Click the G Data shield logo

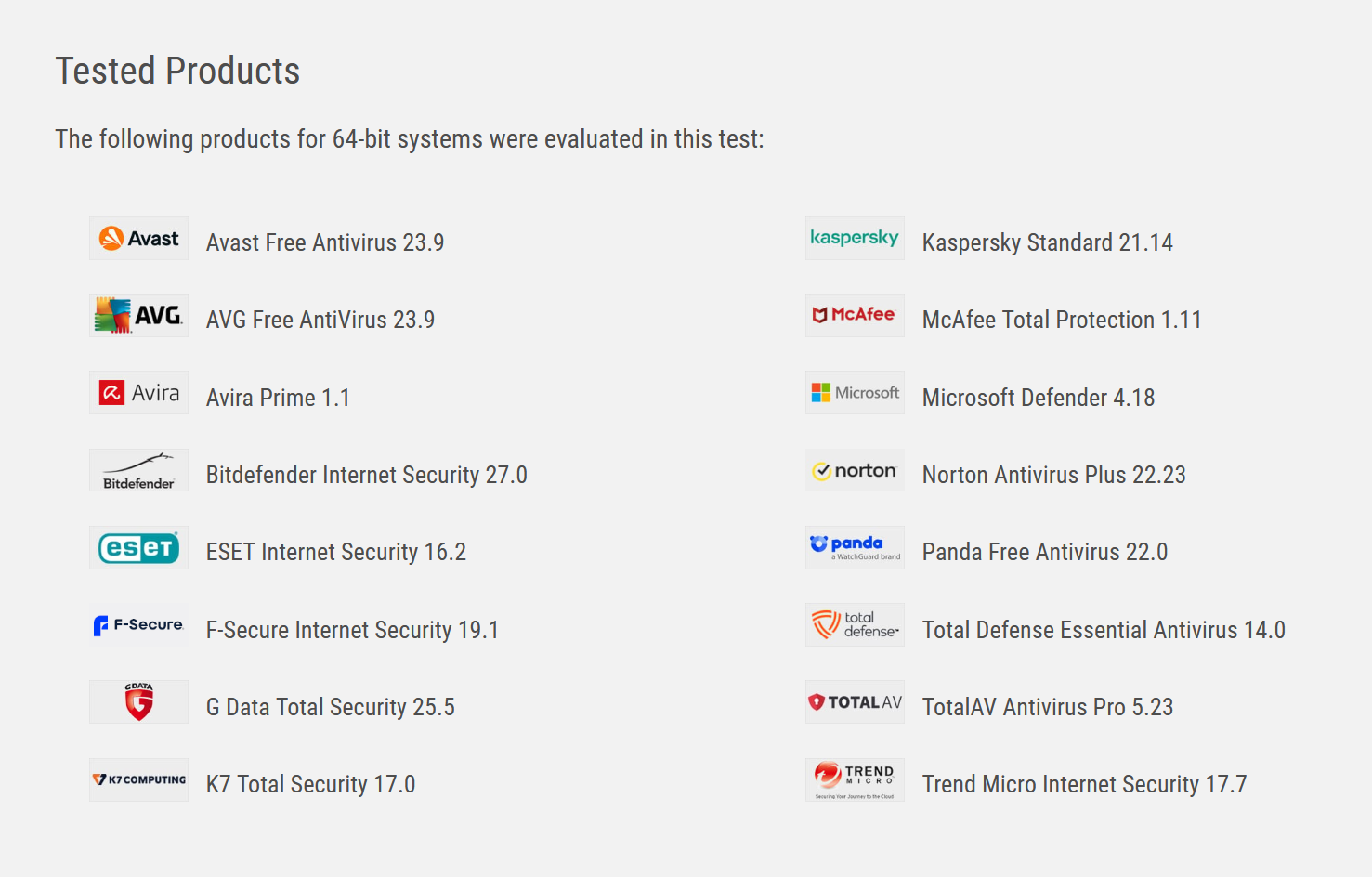click(x=138, y=702)
